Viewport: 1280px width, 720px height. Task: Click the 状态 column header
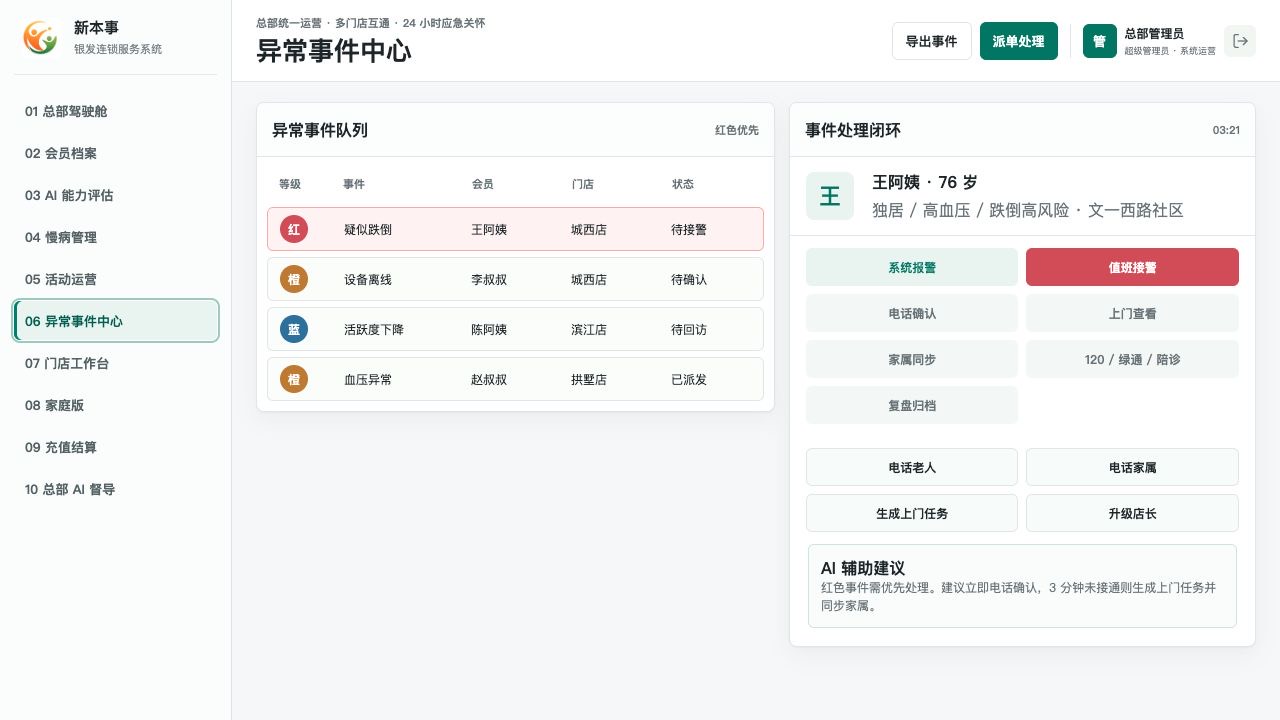pyautogui.click(x=683, y=184)
